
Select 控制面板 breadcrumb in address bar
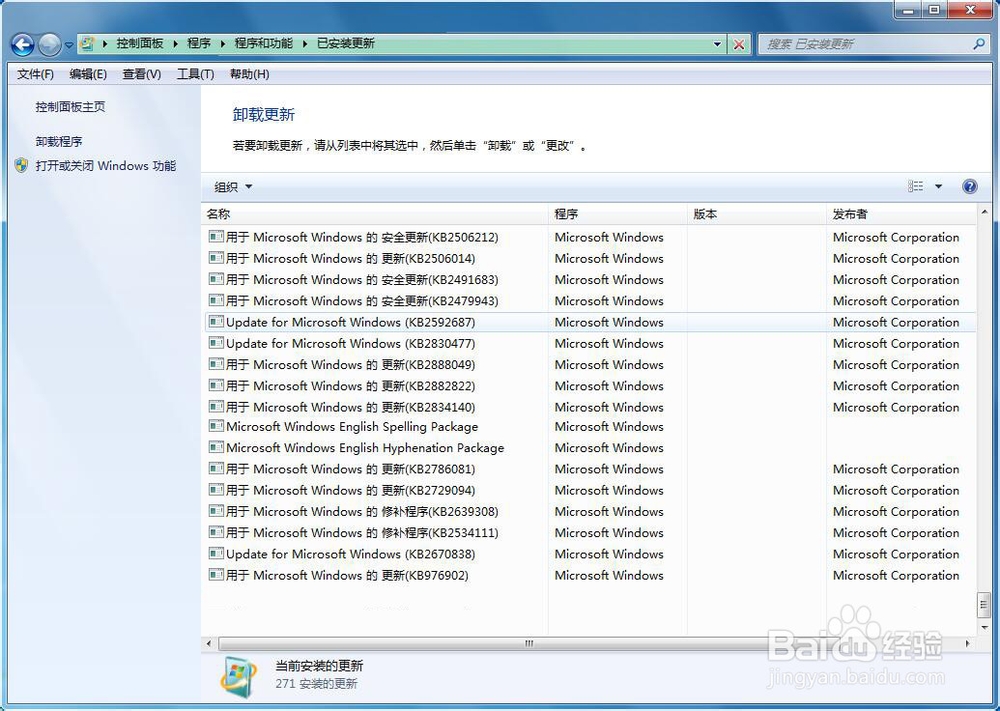coord(140,43)
